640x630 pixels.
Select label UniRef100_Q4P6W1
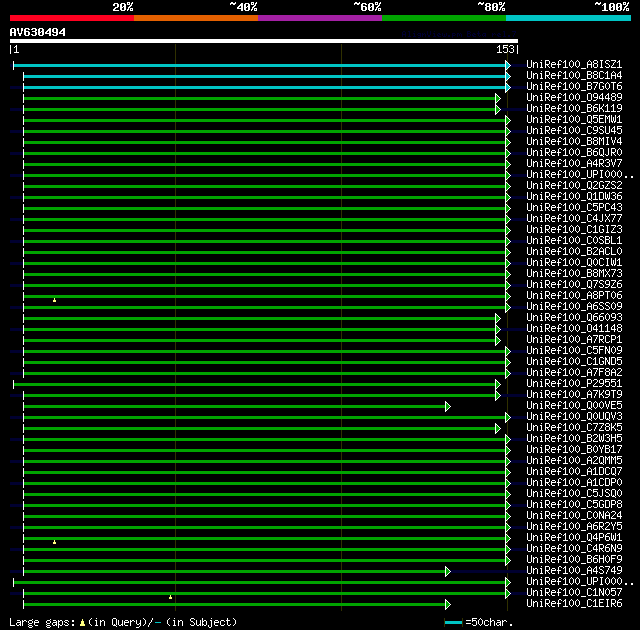click(574, 538)
